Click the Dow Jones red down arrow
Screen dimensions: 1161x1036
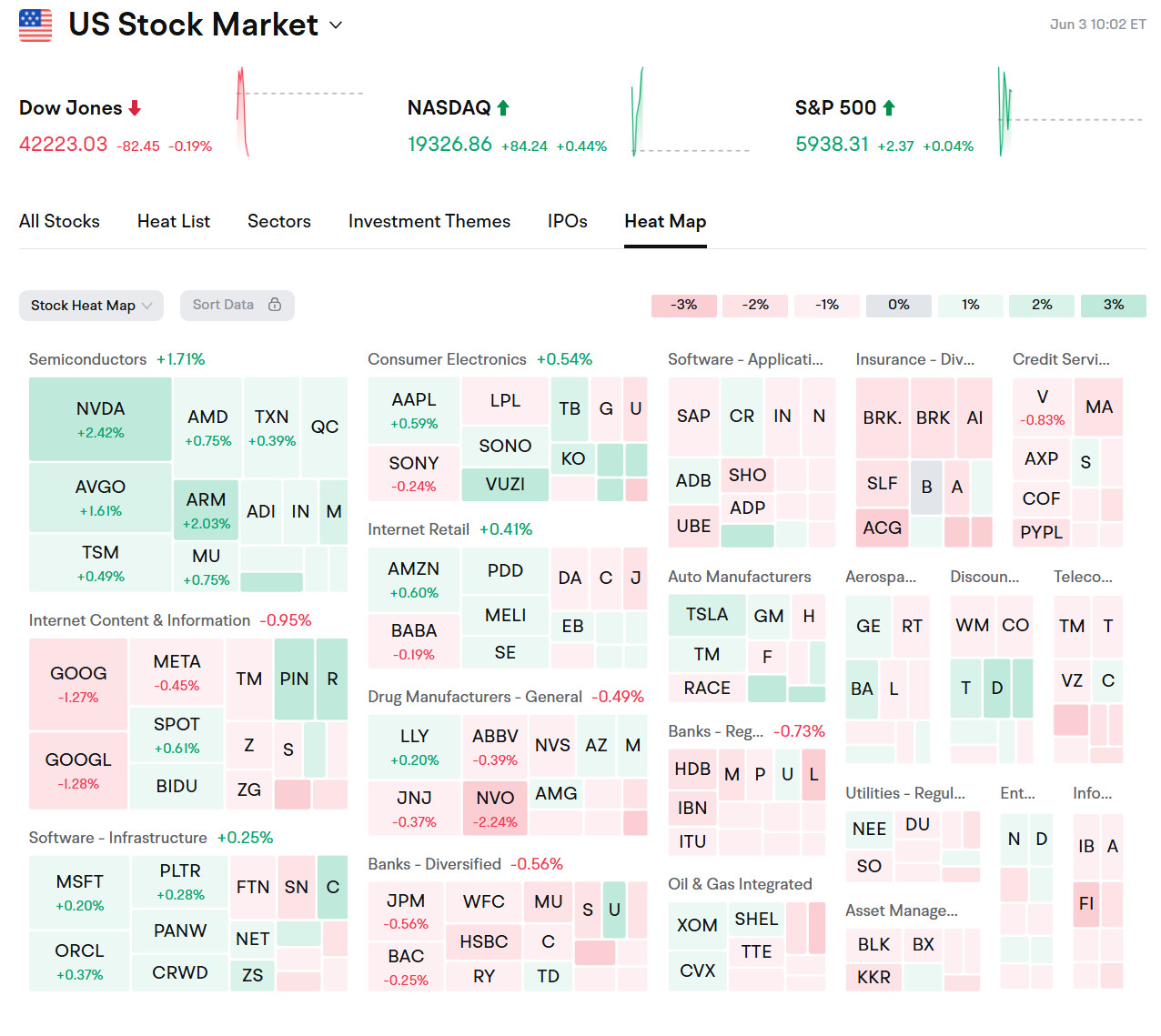pyautogui.click(x=135, y=108)
